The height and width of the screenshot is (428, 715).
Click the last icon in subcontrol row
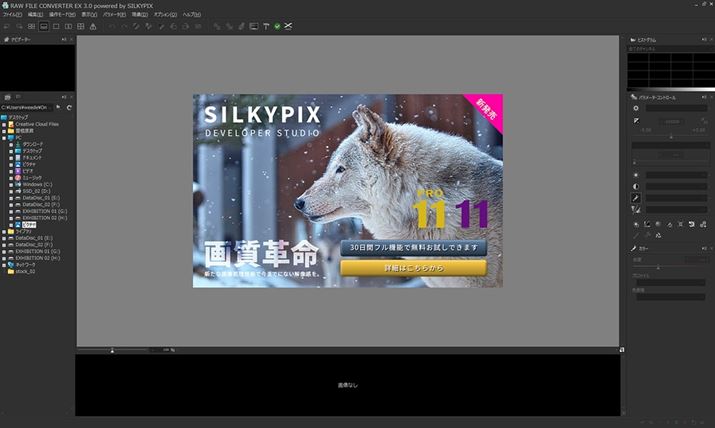[703, 224]
